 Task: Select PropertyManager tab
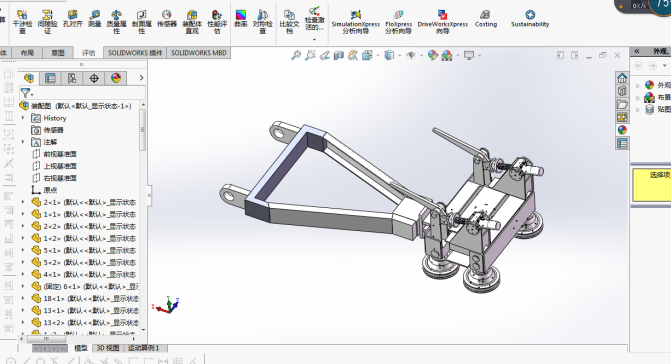click(50, 78)
